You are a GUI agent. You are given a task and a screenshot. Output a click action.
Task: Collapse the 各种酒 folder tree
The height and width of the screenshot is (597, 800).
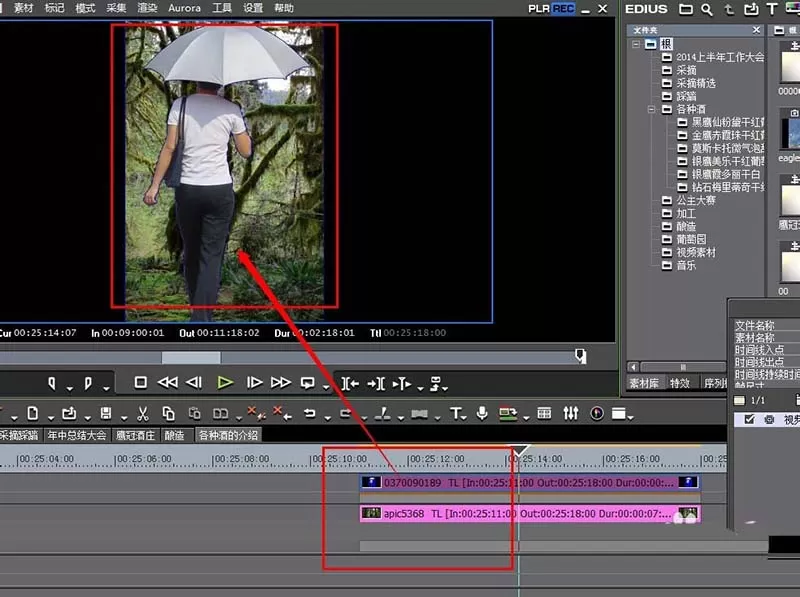click(652, 109)
